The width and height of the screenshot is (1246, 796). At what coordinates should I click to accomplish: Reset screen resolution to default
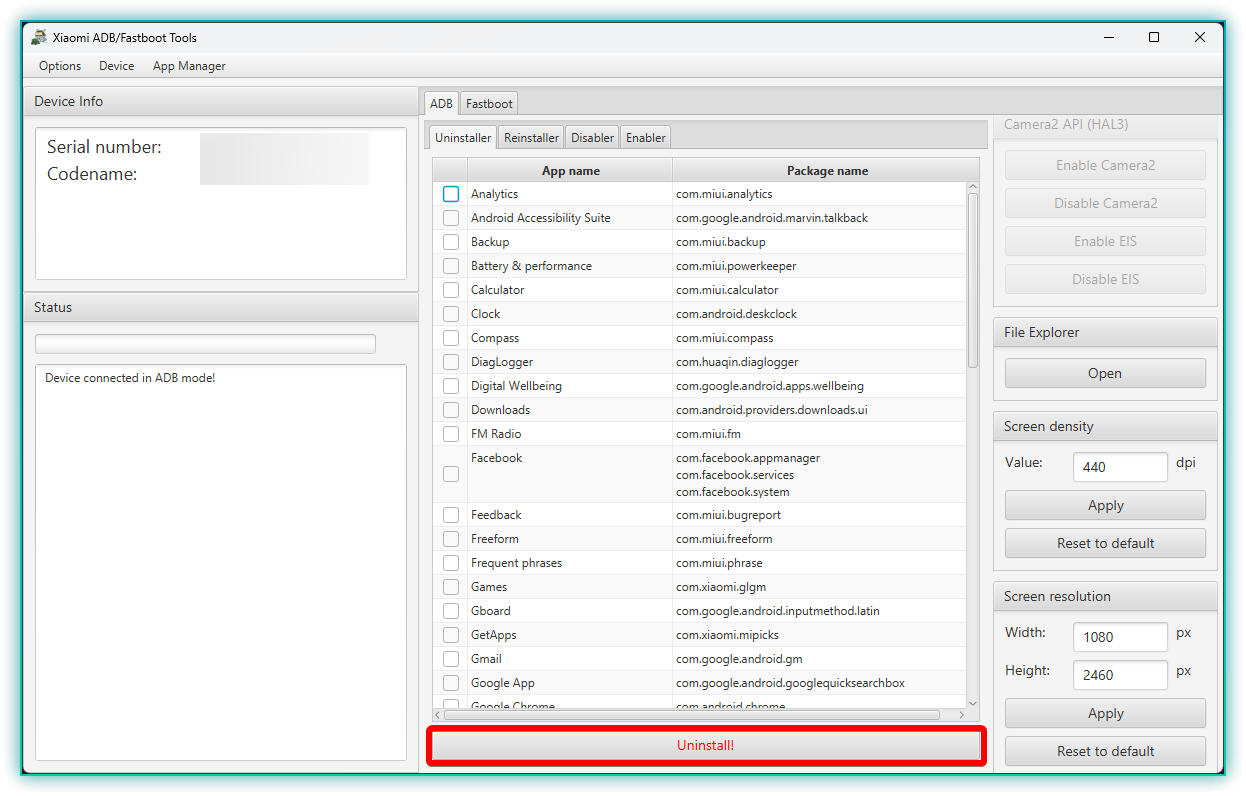pyautogui.click(x=1105, y=751)
